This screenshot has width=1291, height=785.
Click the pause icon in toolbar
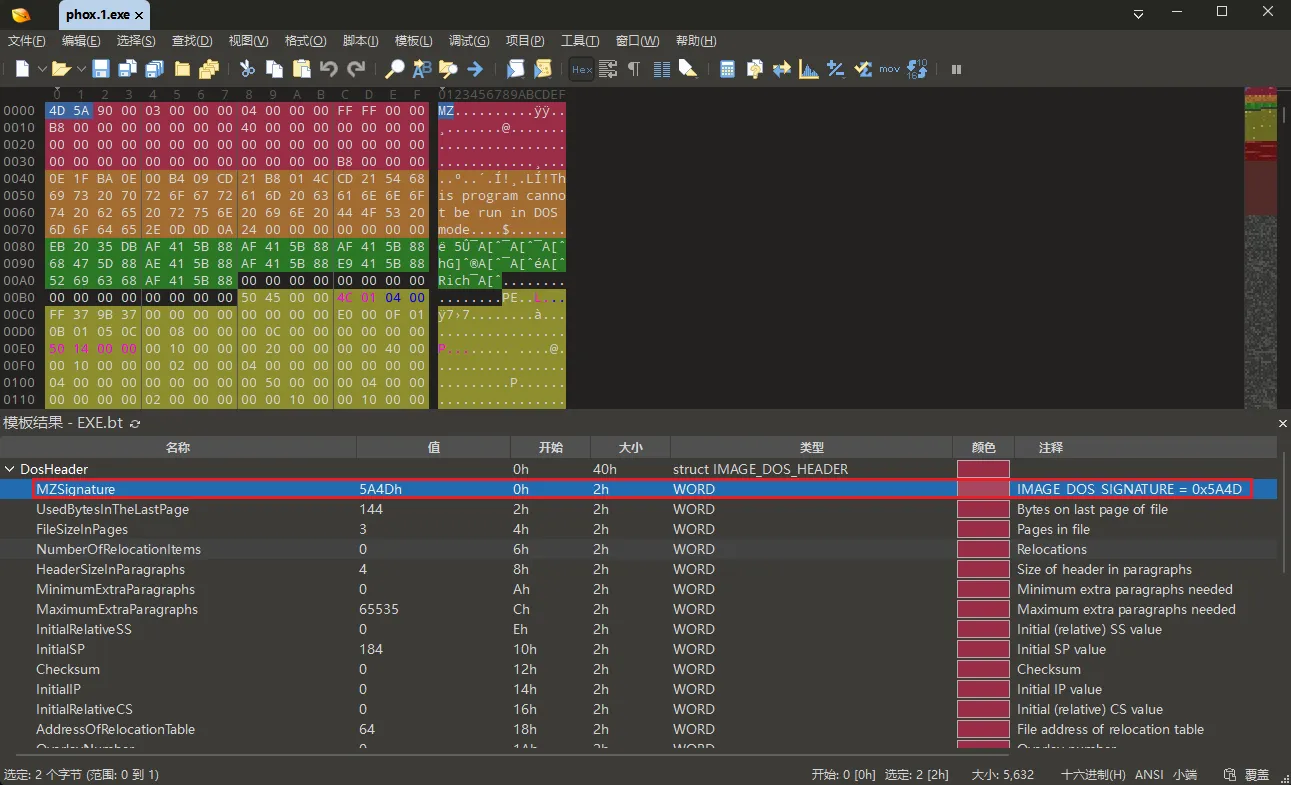point(956,69)
